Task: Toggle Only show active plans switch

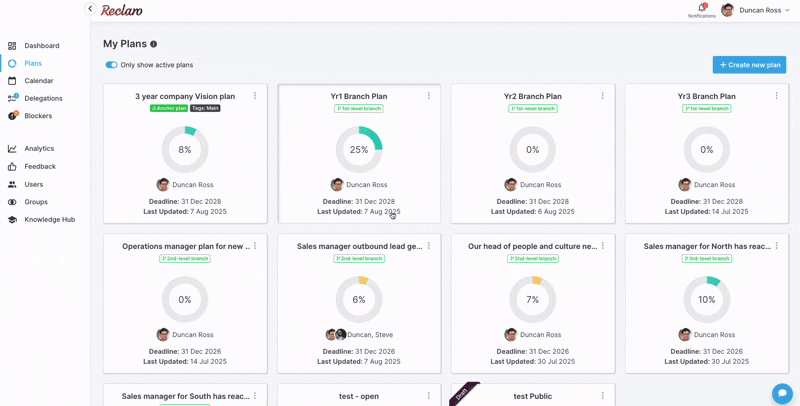Action: click(111, 65)
